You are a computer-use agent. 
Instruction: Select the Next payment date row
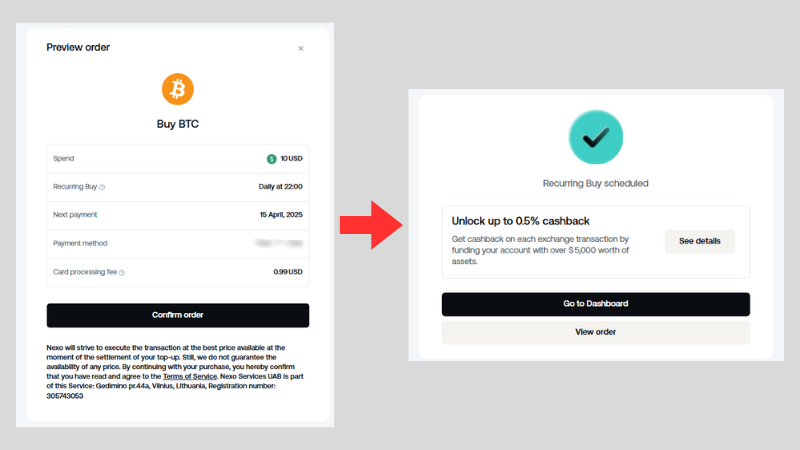(178, 215)
